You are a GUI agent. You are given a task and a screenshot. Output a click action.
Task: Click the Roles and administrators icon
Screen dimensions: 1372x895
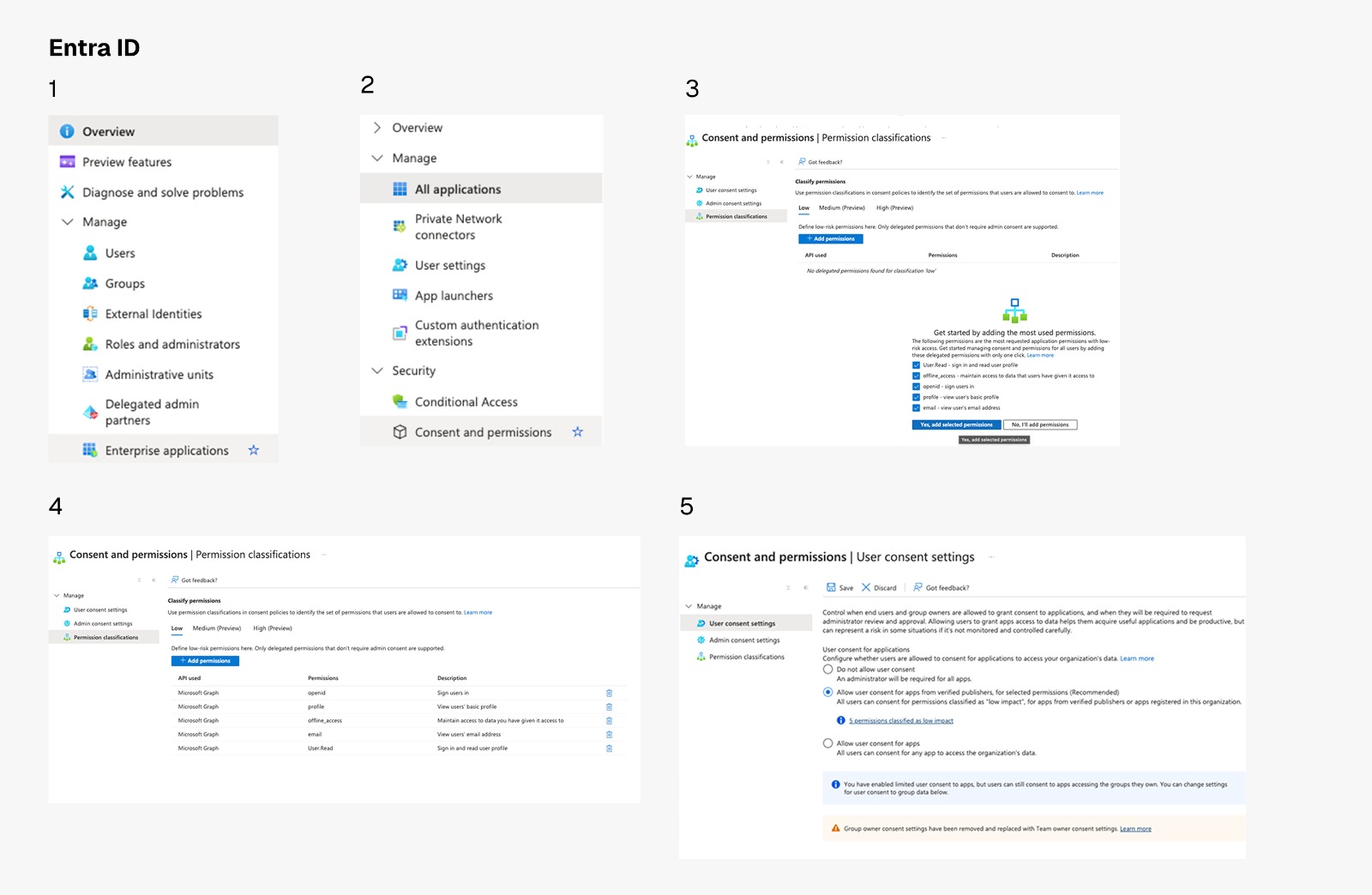(90, 344)
